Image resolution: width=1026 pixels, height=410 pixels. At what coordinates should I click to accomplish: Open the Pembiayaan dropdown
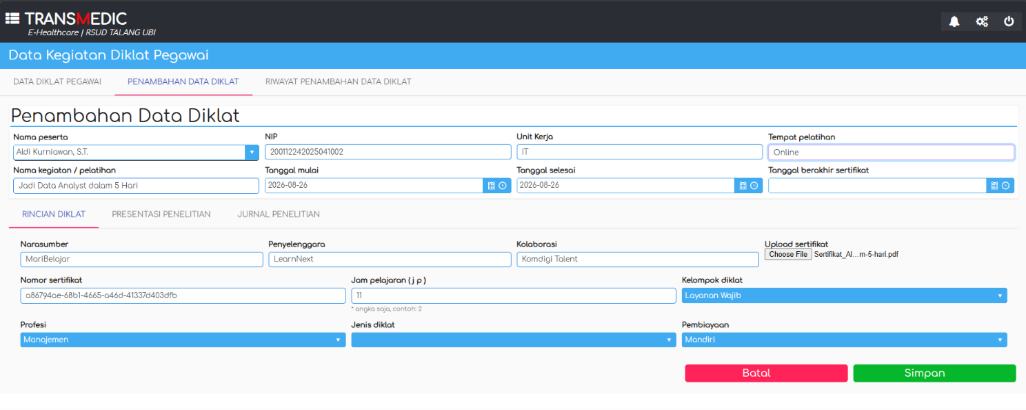[844, 340]
